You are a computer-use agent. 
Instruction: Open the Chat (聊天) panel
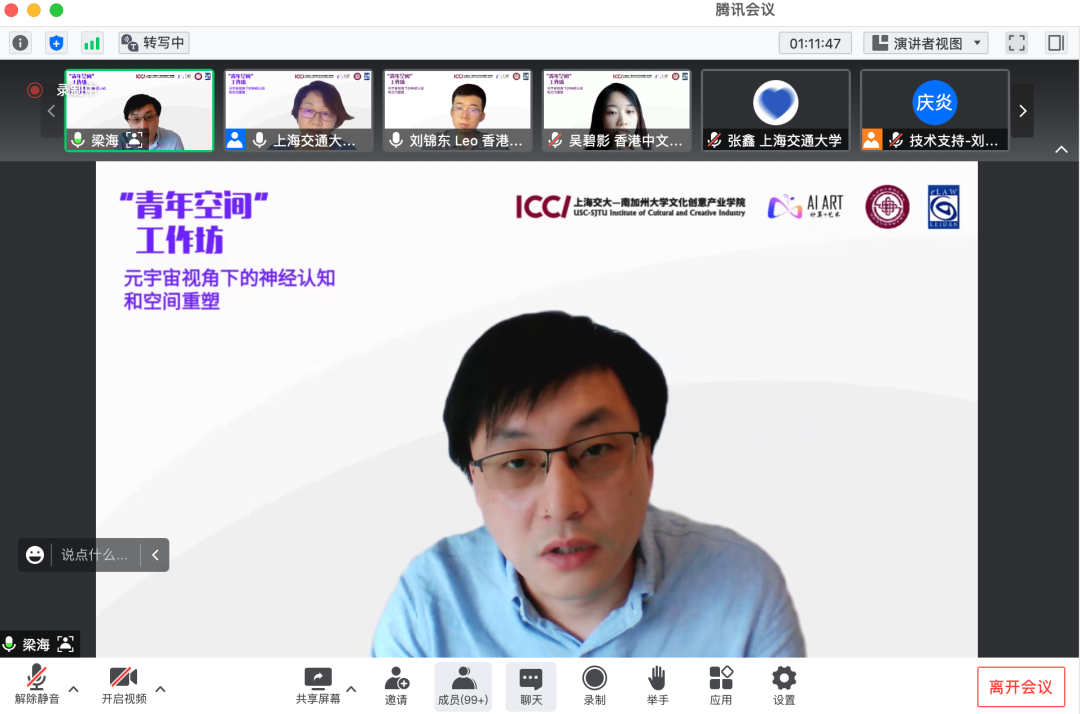[x=531, y=685]
